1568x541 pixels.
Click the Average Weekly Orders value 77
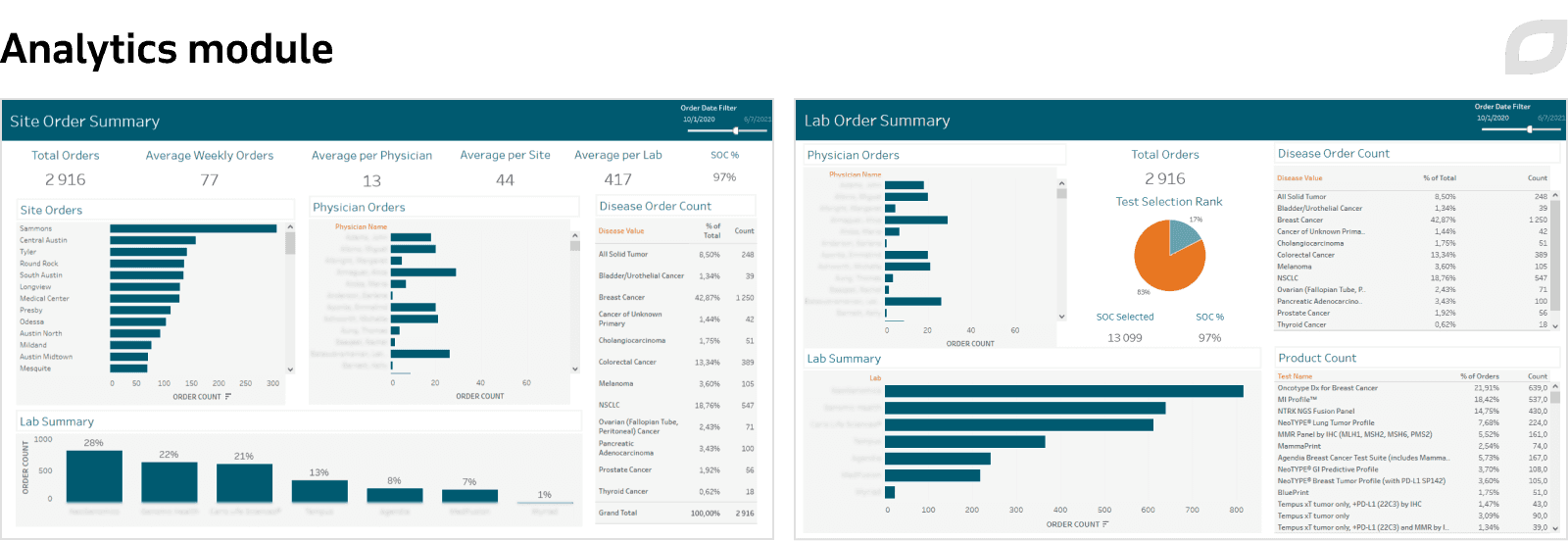click(210, 180)
